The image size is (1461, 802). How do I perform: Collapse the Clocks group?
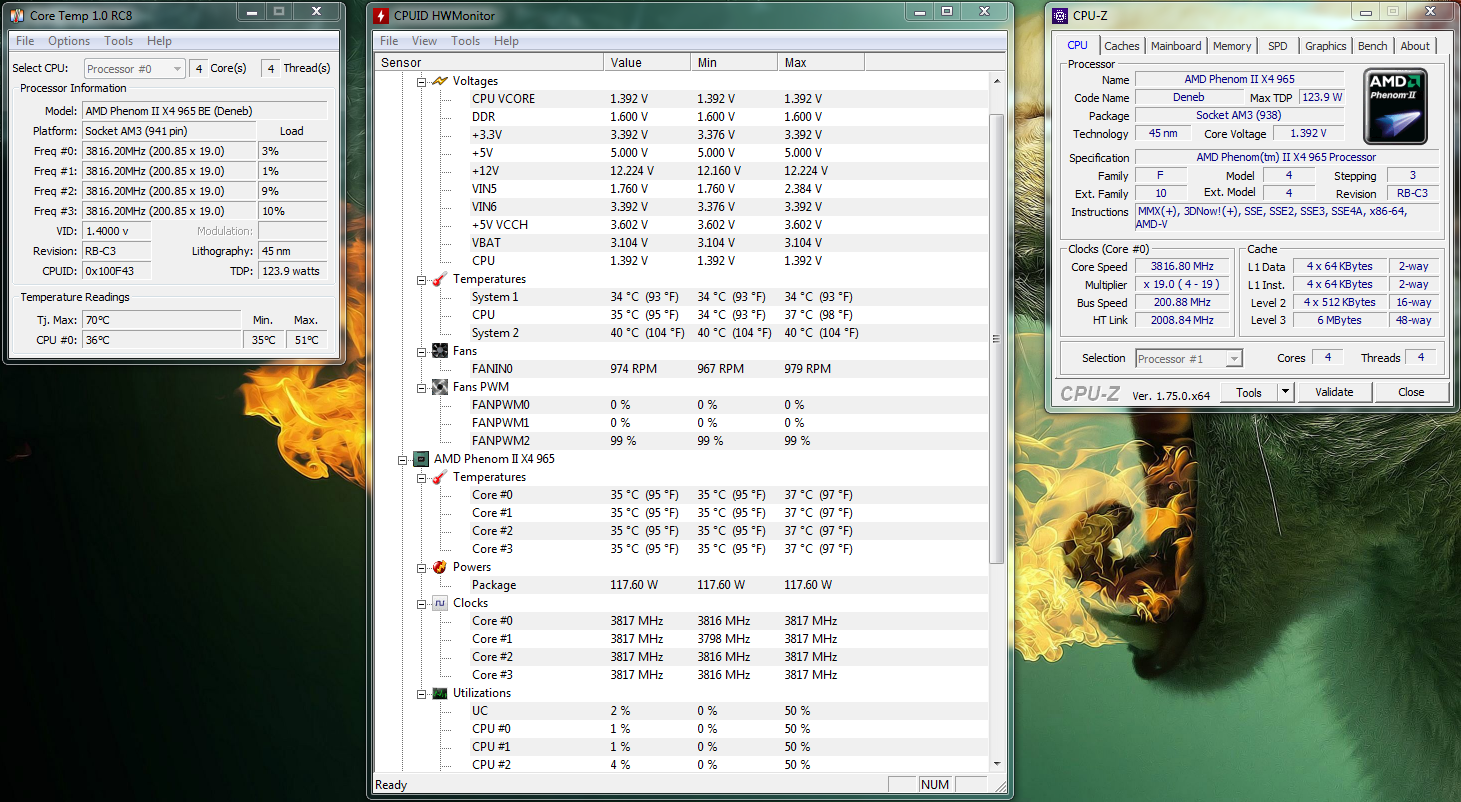421,603
